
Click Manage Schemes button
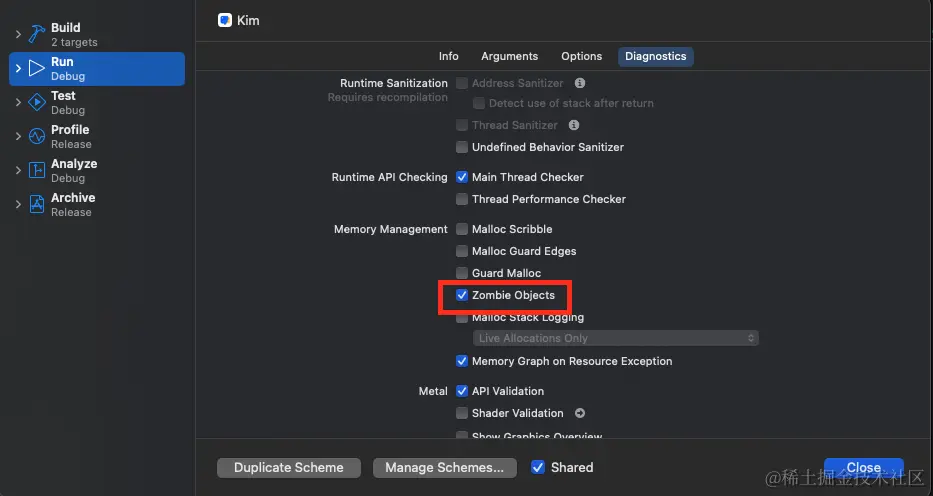tap(444, 467)
